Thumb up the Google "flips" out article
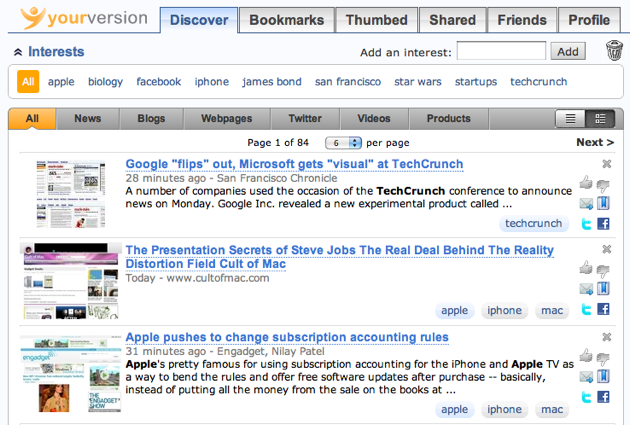Image resolution: width=630 pixels, height=425 pixels. click(x=586, y=183)
